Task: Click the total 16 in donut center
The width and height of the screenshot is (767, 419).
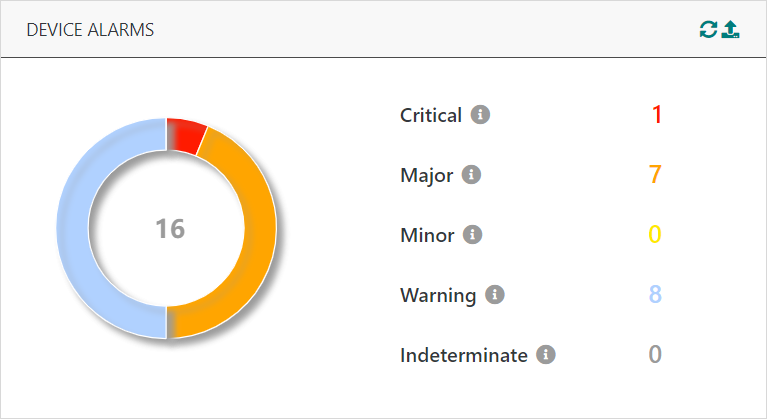Action: pos(169,229)
